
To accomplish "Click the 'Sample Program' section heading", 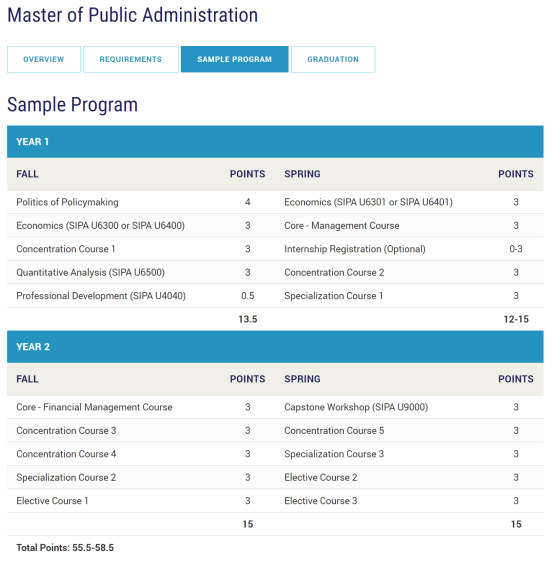I will click(x=72, y=105).
